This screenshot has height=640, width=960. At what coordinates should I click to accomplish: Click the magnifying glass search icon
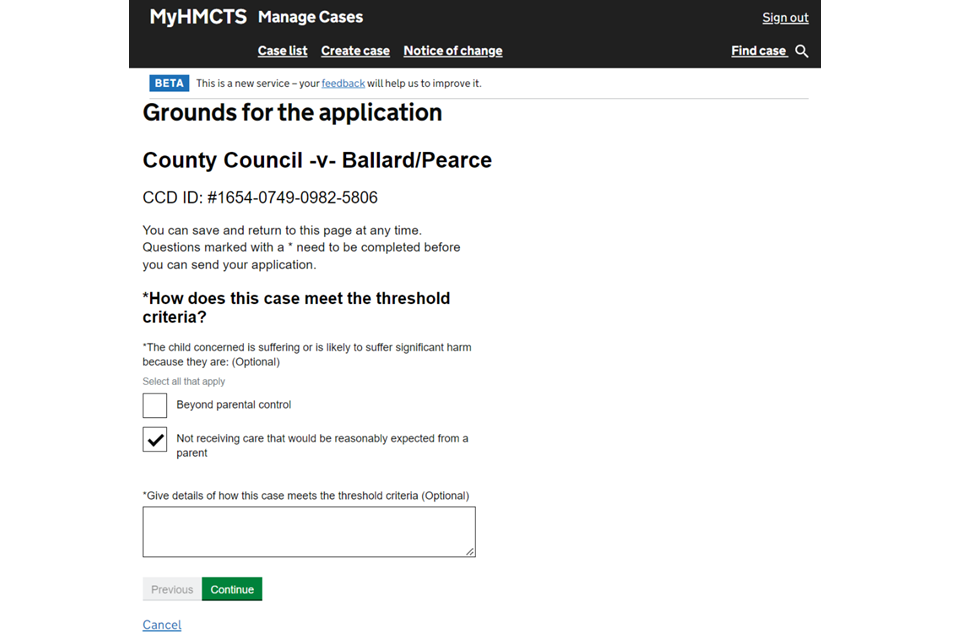click(x=801, y=51)
